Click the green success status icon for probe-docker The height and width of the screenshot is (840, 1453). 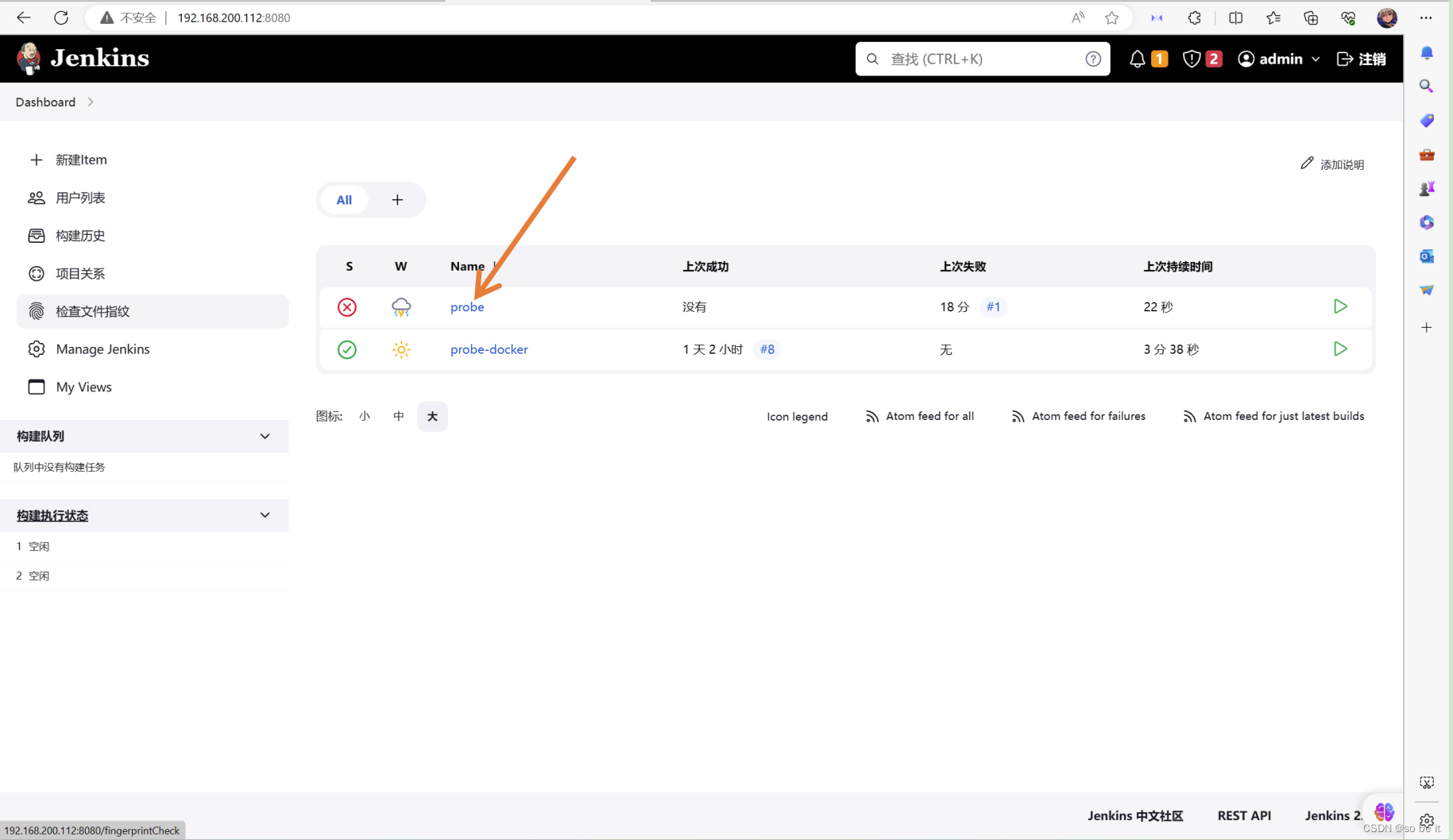click(x=347, y=349)
